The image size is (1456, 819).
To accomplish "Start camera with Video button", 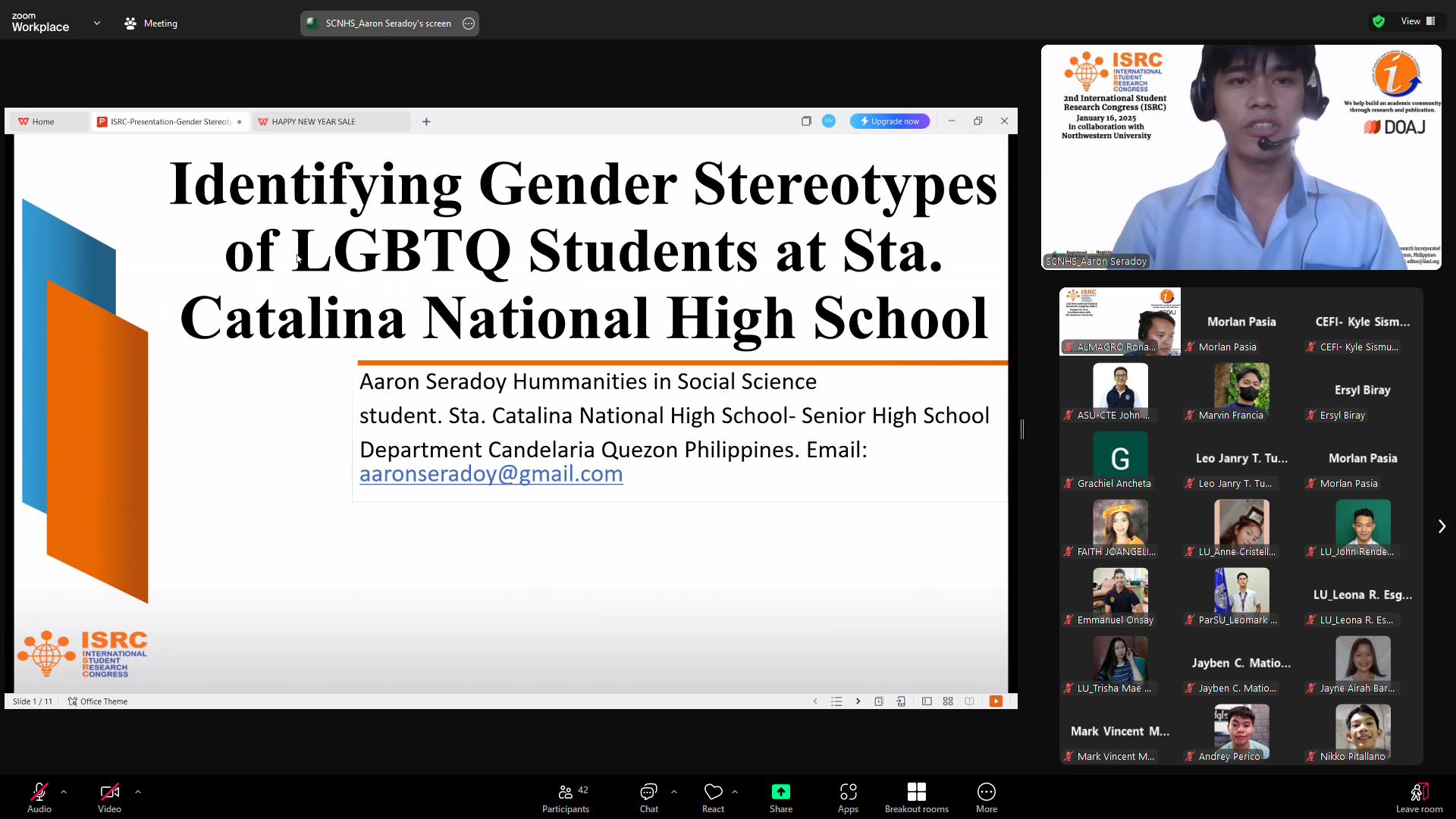I will (x=109, y=797).
